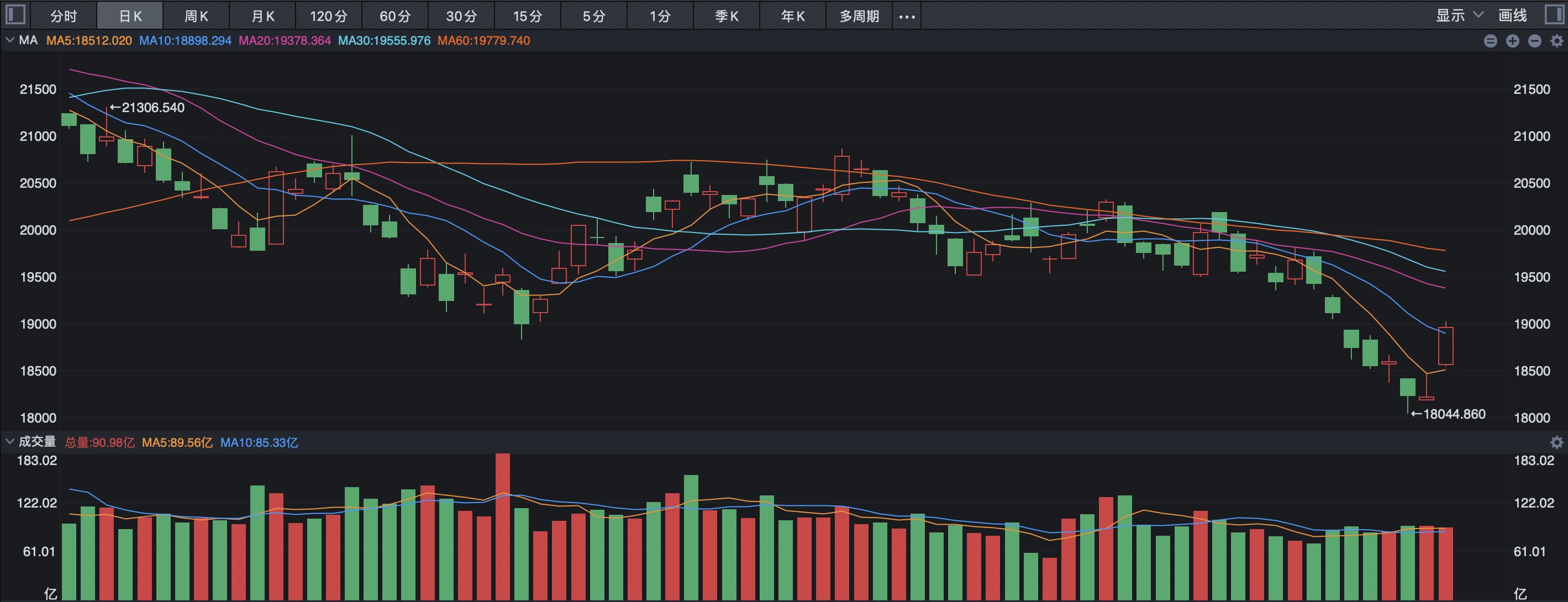Open the 多周期 multi-period view

859,16
